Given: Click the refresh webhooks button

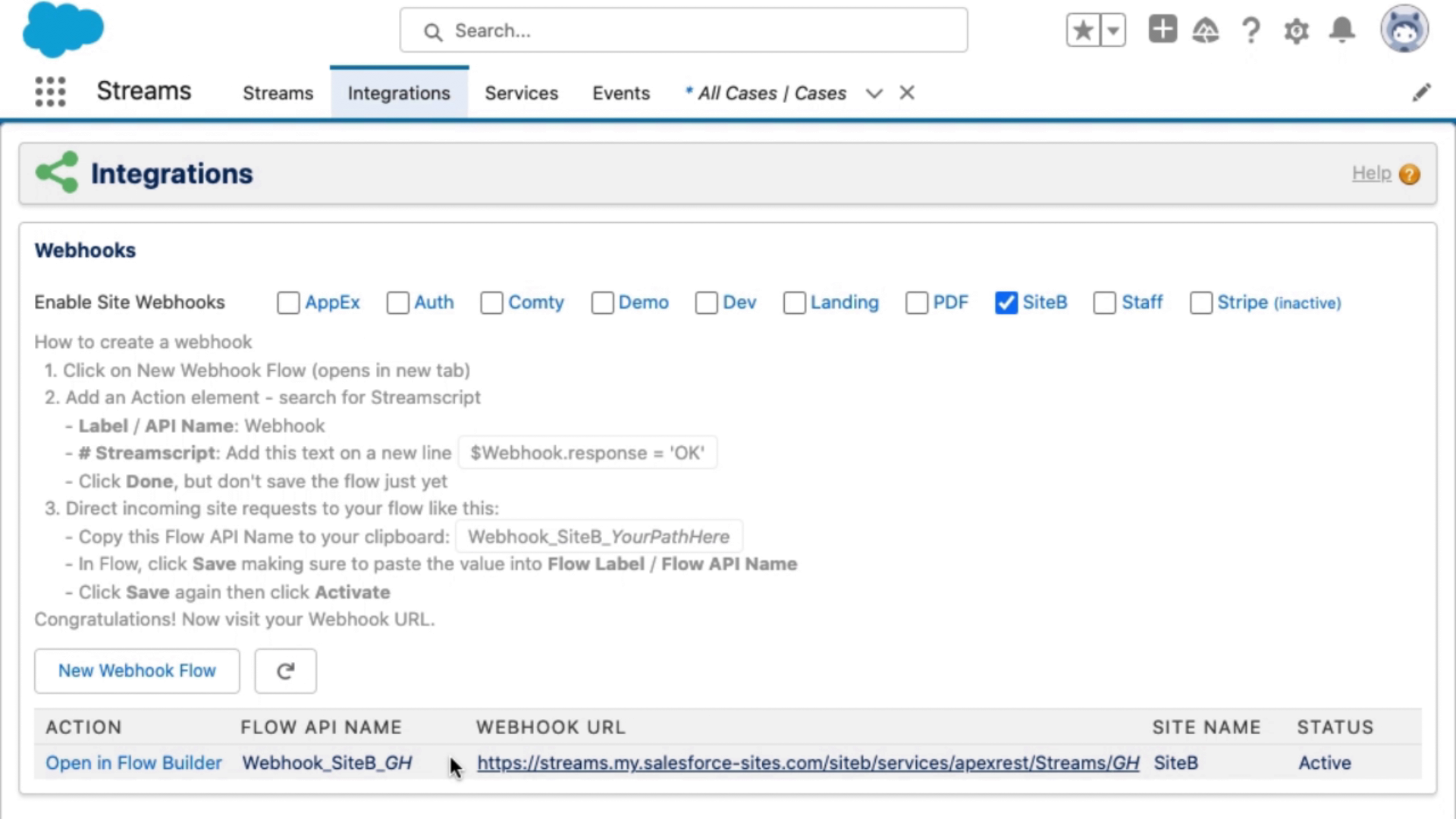Looking at the screenshot, I should [x=285, y=671].
